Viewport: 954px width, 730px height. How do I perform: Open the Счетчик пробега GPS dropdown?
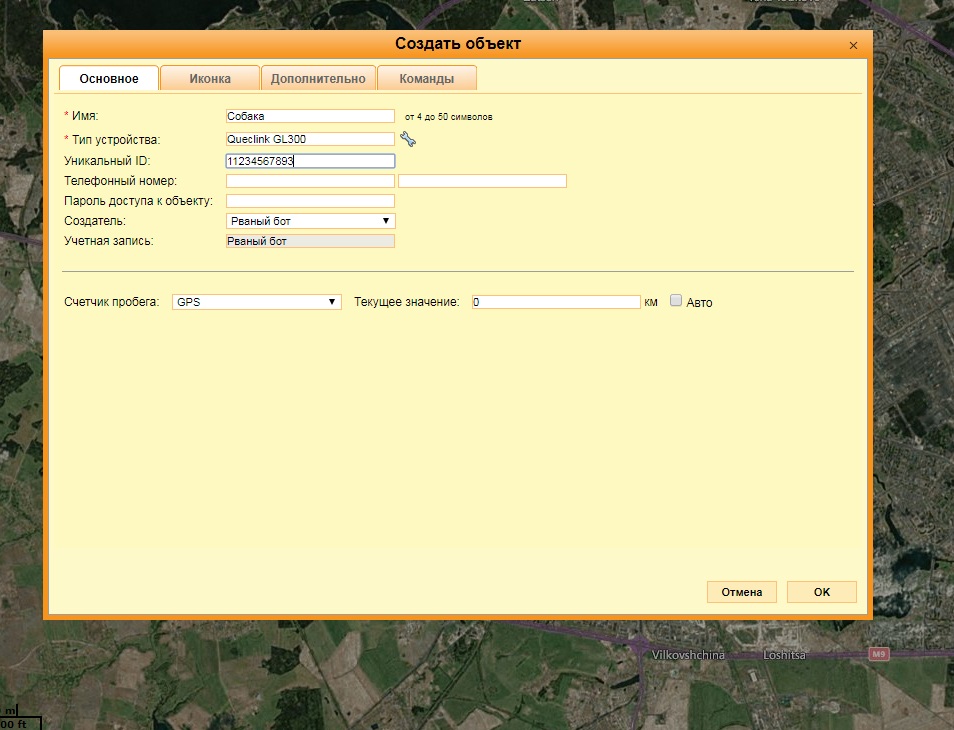[x=256, y=302]
